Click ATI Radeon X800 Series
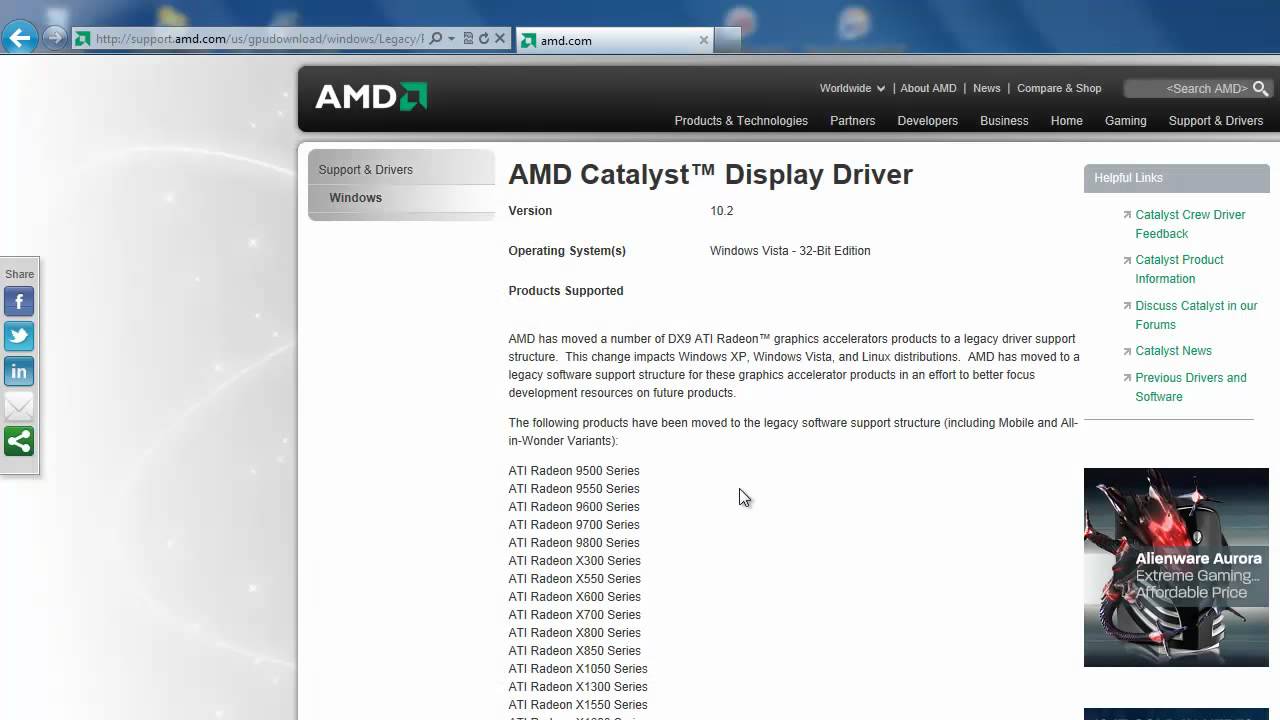The height and width of the screenshot is (720, 1280). [x=574, y=633]
